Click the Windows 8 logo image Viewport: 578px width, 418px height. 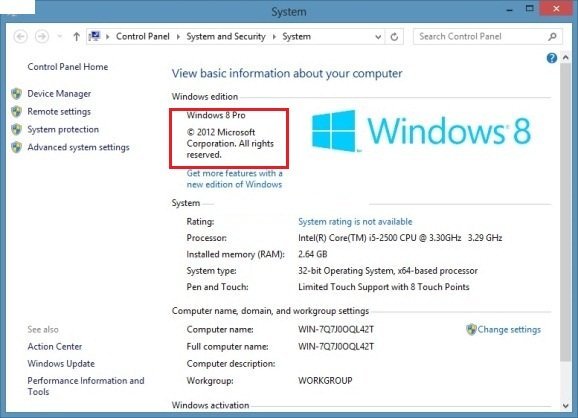click(x=421, y=130)
